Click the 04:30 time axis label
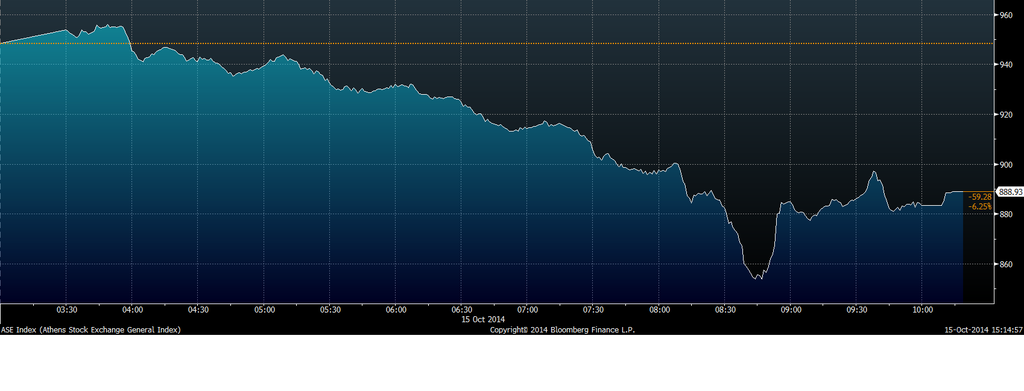1024x391 pixels. pyautogui.click(x=199, y=310)
